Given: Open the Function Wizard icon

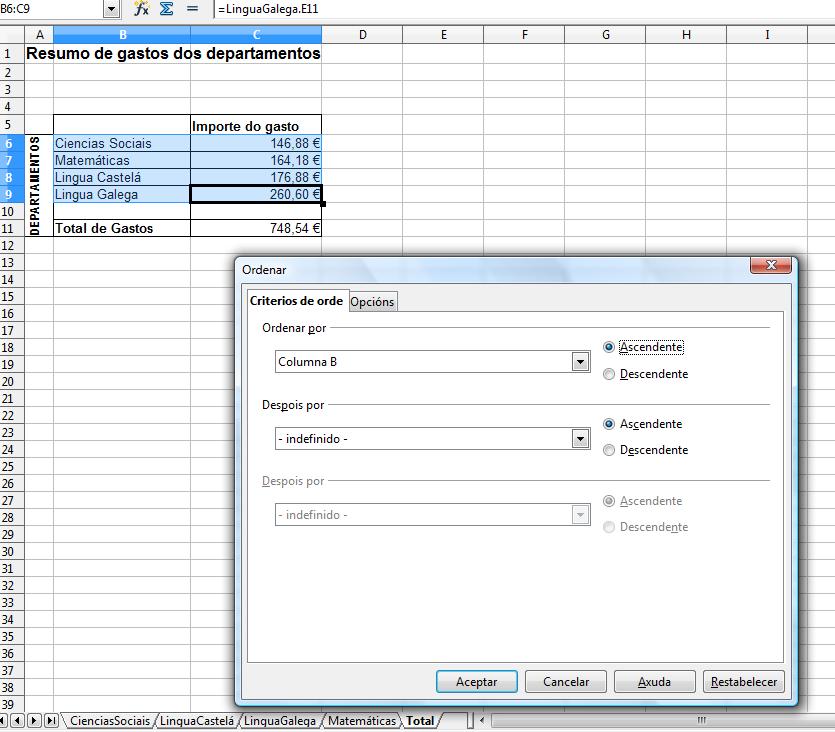Looking at the screenshot, I should point(141,9).
